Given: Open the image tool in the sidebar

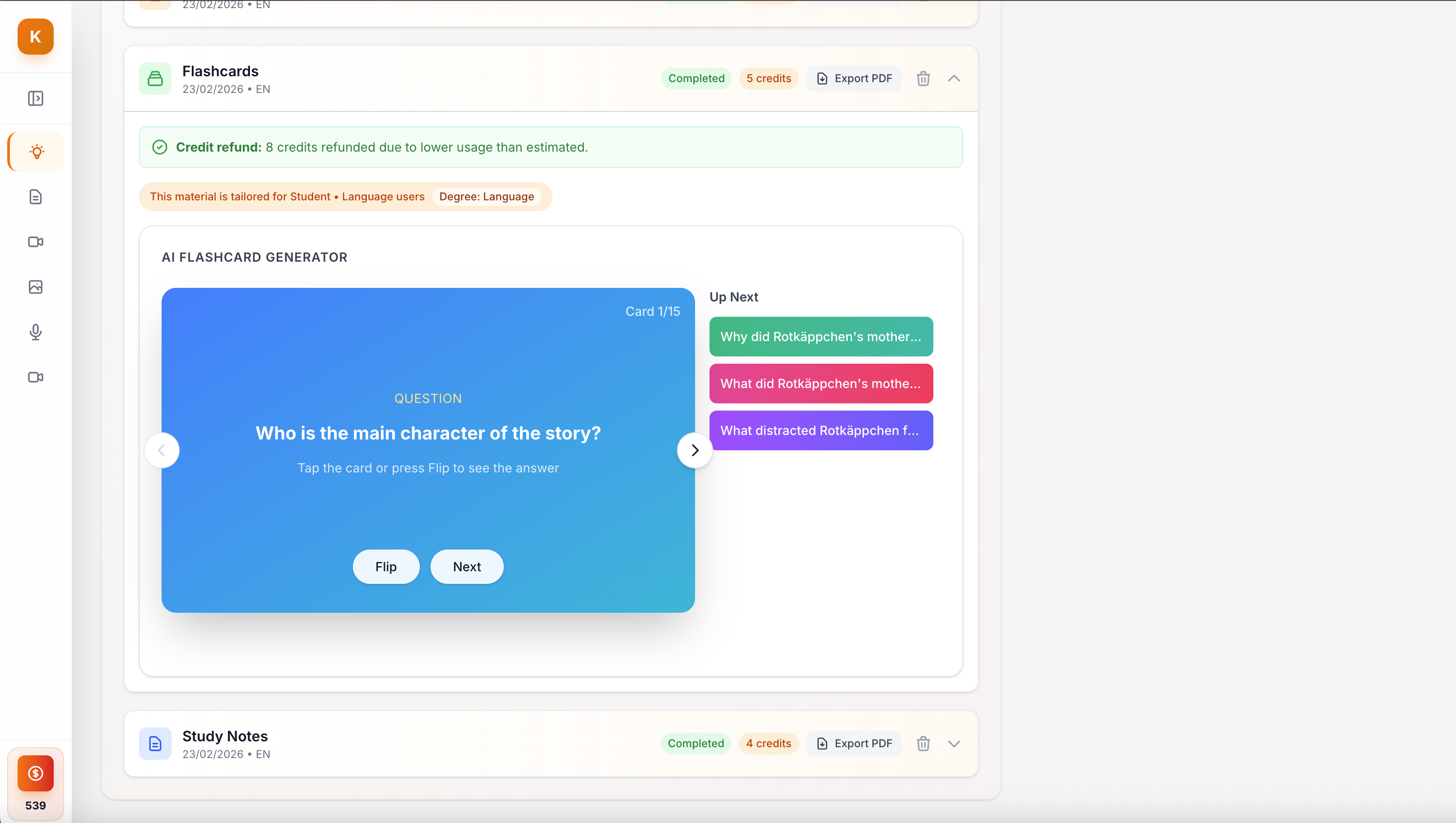Looking at the screenshot, I should click(x=36, y=287).
